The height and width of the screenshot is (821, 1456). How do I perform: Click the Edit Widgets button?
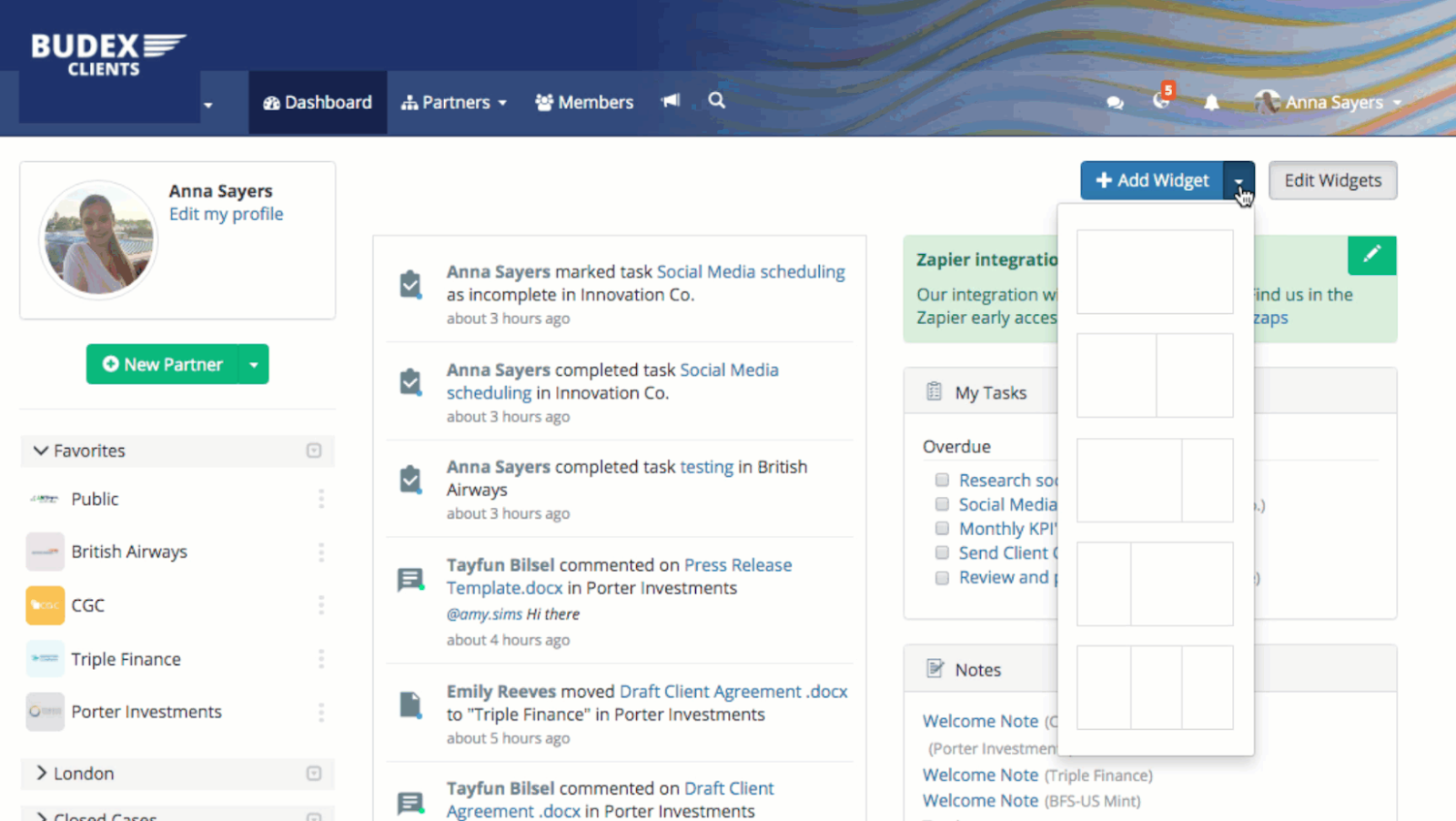(1332, 180)
